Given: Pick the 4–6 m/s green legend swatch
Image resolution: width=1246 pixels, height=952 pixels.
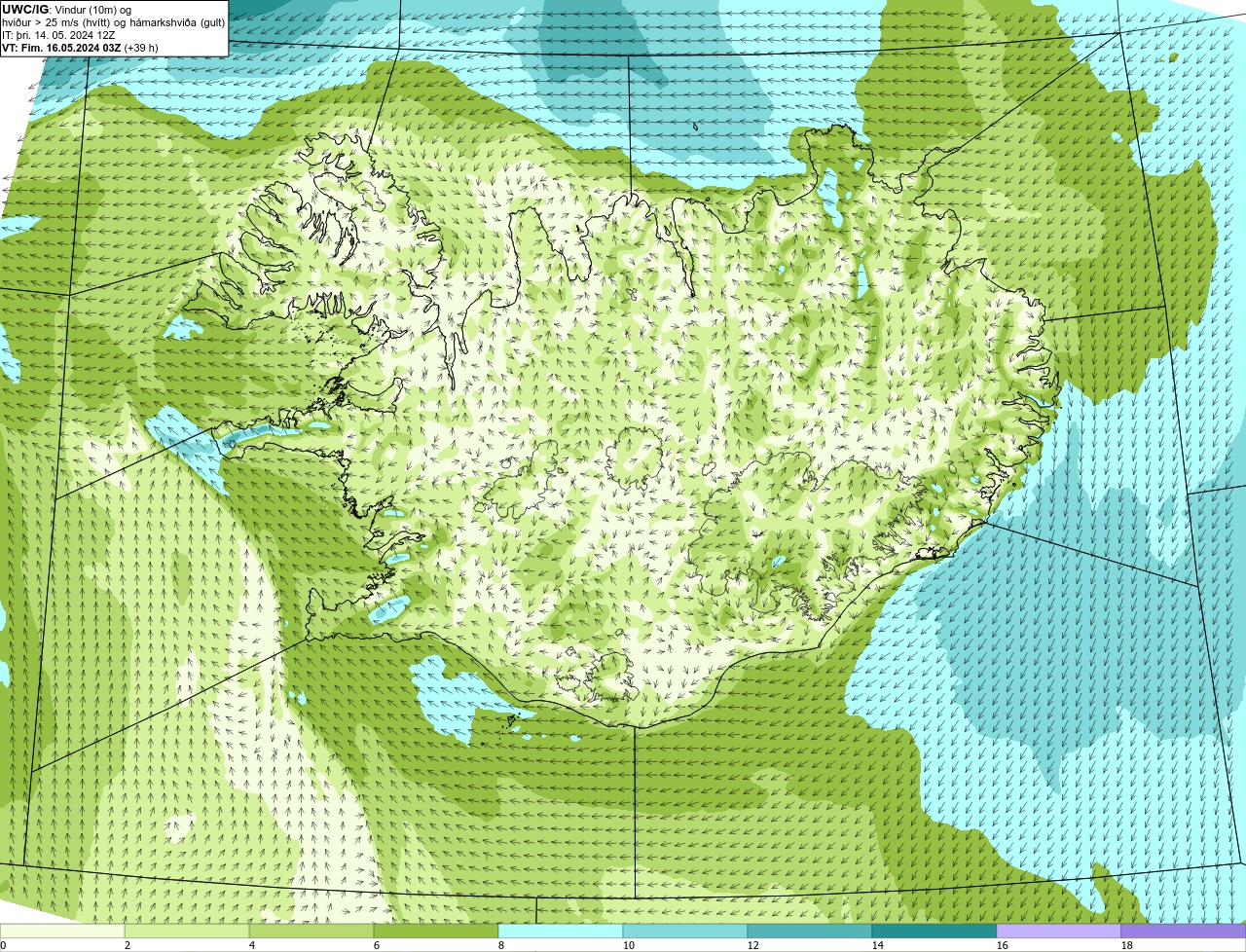Looking at the screenshot, I should (311, 931).
